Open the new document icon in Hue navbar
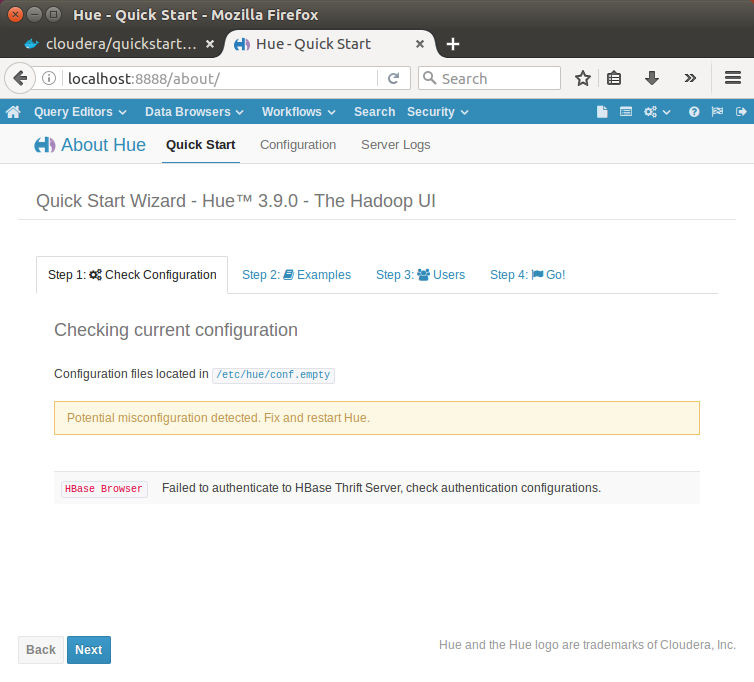The height and width of the screenshot is (682, 754). point(602,112)
